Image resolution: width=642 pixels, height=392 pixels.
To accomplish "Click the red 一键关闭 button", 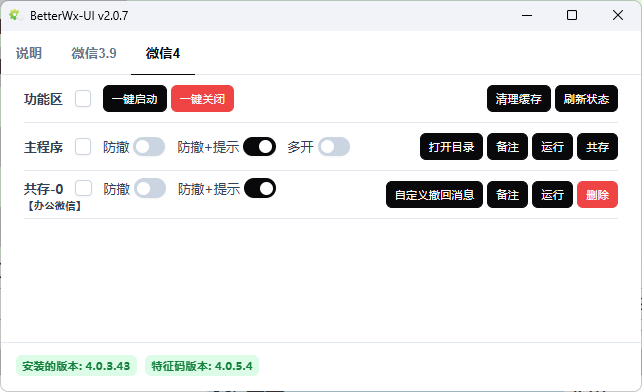I will tap(202, 99).
